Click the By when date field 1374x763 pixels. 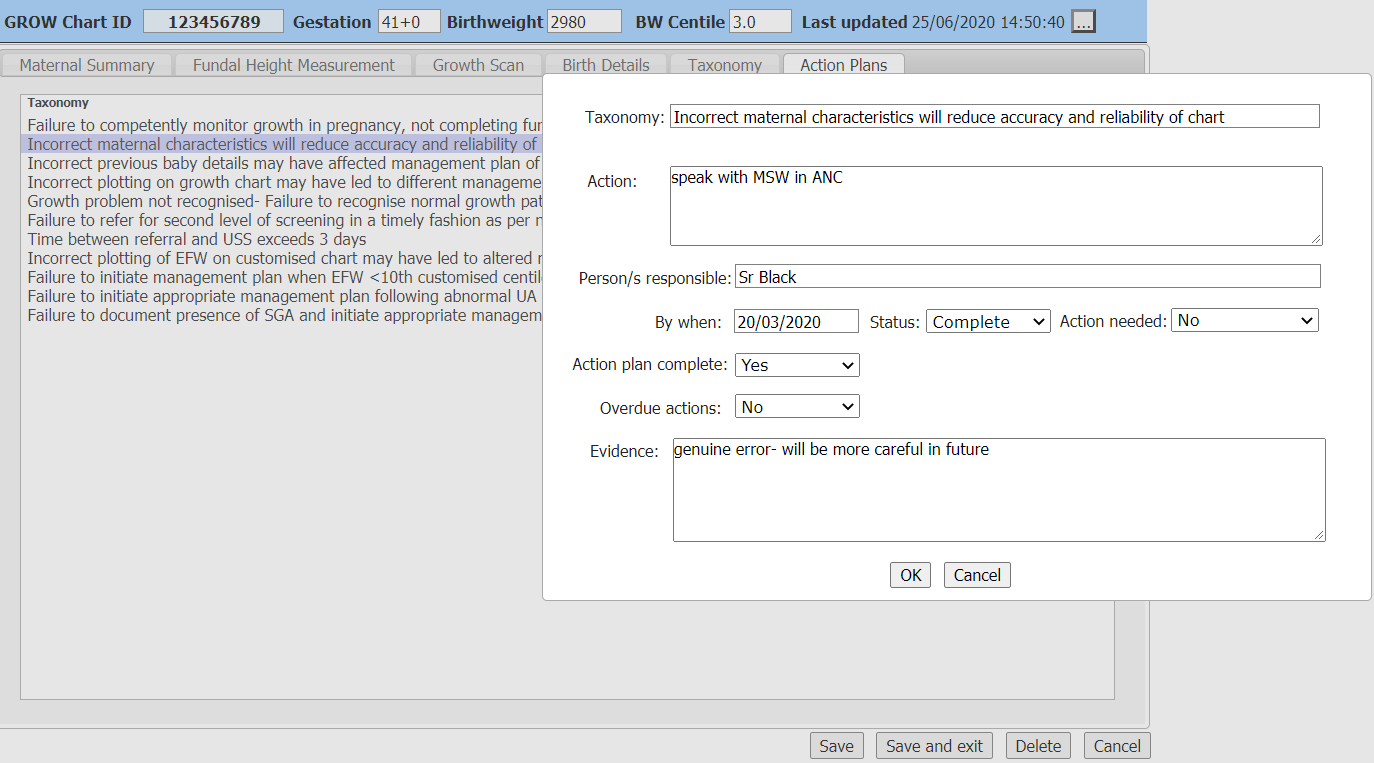pyautogui.click(x=796, y=321)
